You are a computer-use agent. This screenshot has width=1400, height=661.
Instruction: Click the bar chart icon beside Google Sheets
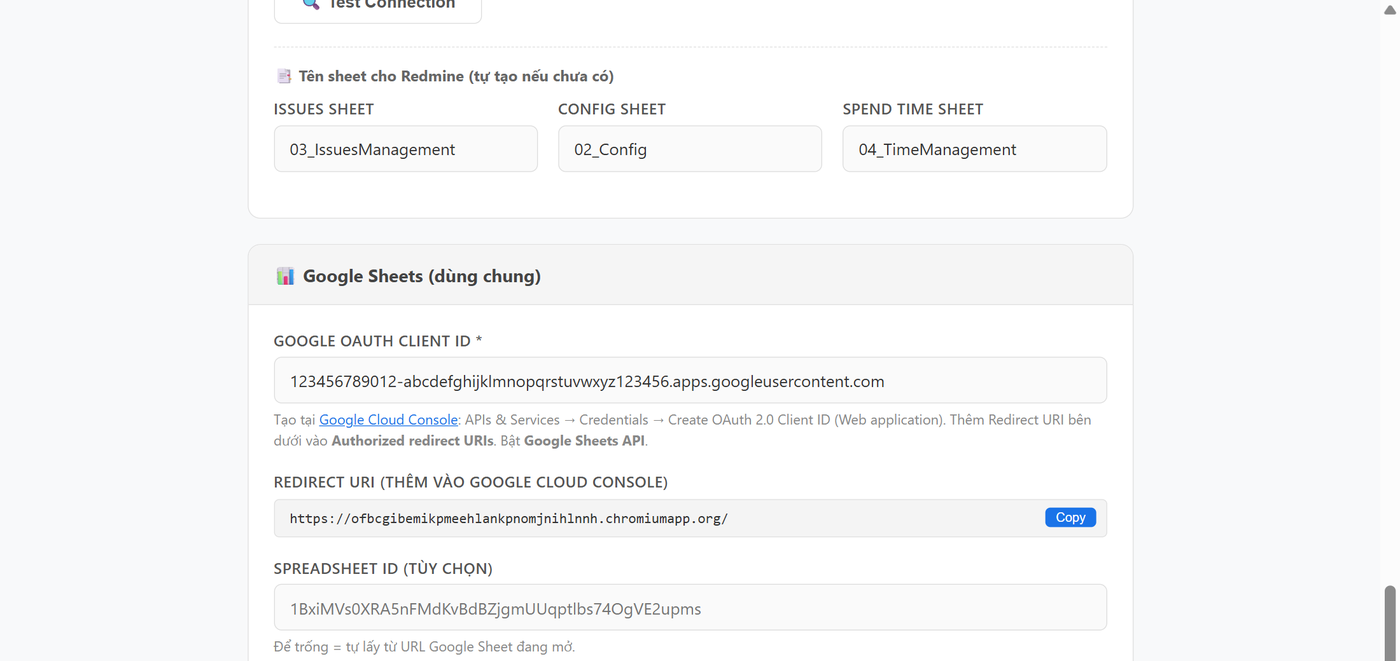coord(285,276)
